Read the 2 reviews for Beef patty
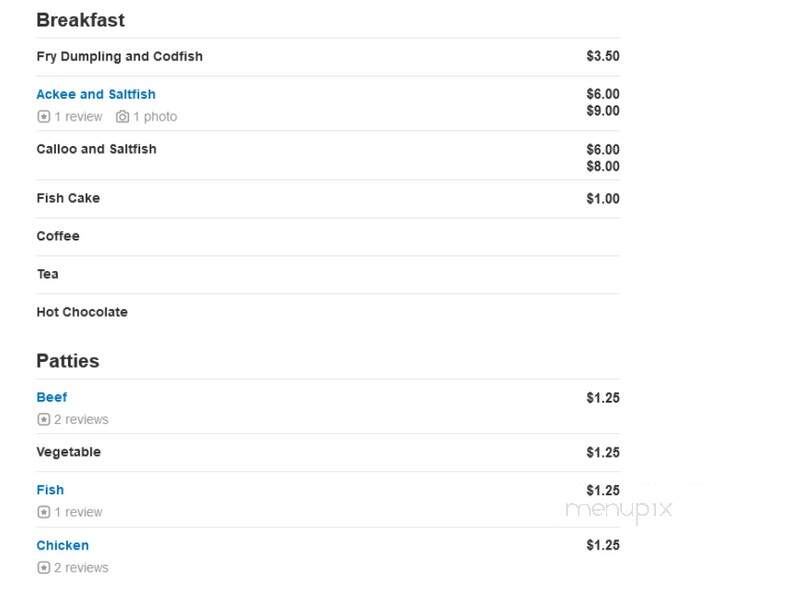Screen dimensions: 798x592 [81, 419]
